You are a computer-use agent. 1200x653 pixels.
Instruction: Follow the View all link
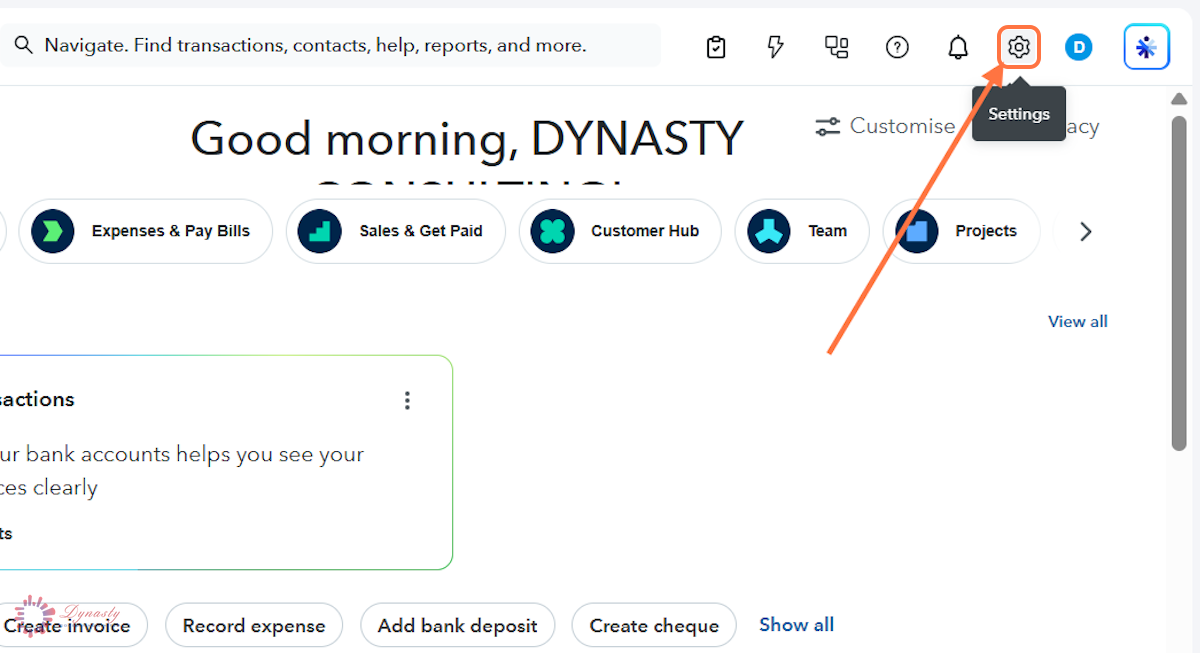(x=1078, y=321)
